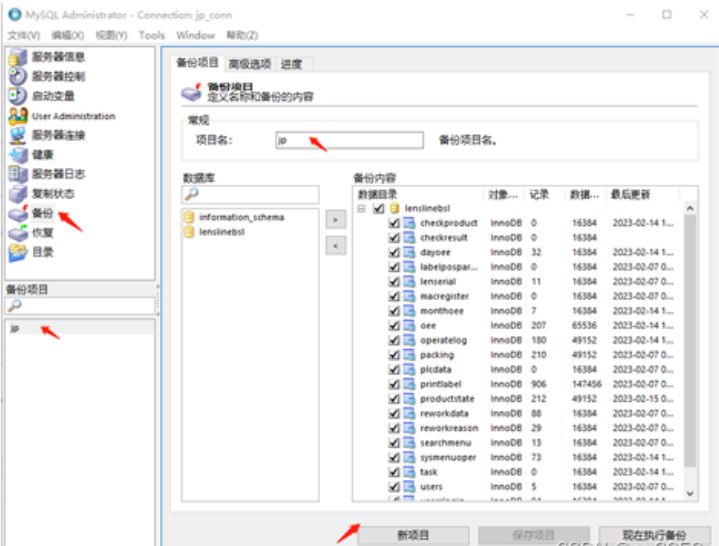This screenshot has width=719, height=546.
Task: Click the table icon beside oee
Action: coord(409,326)
